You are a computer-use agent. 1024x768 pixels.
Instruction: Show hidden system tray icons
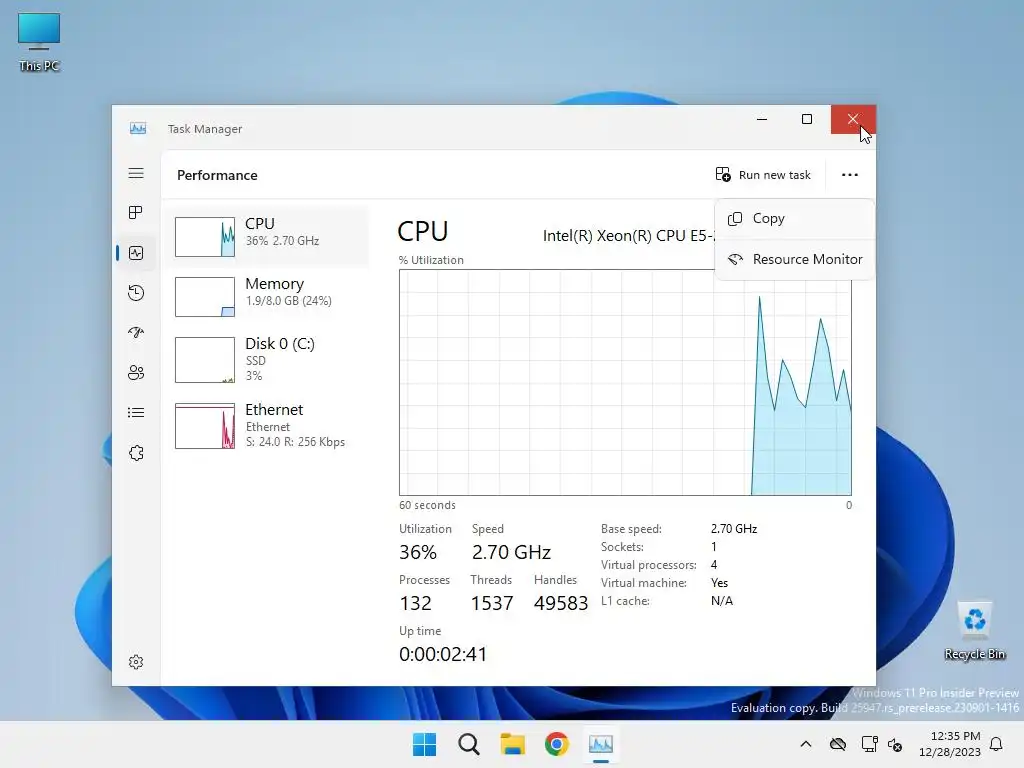(806, 744)
